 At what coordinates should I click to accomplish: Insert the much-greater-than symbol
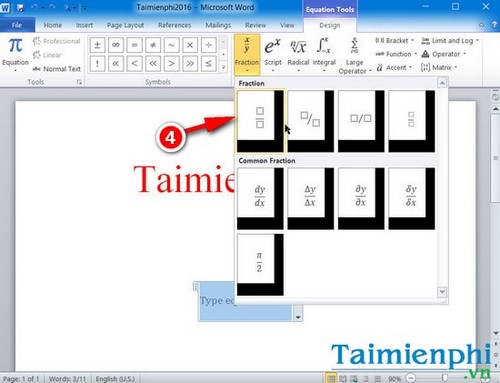click(190, 63)
